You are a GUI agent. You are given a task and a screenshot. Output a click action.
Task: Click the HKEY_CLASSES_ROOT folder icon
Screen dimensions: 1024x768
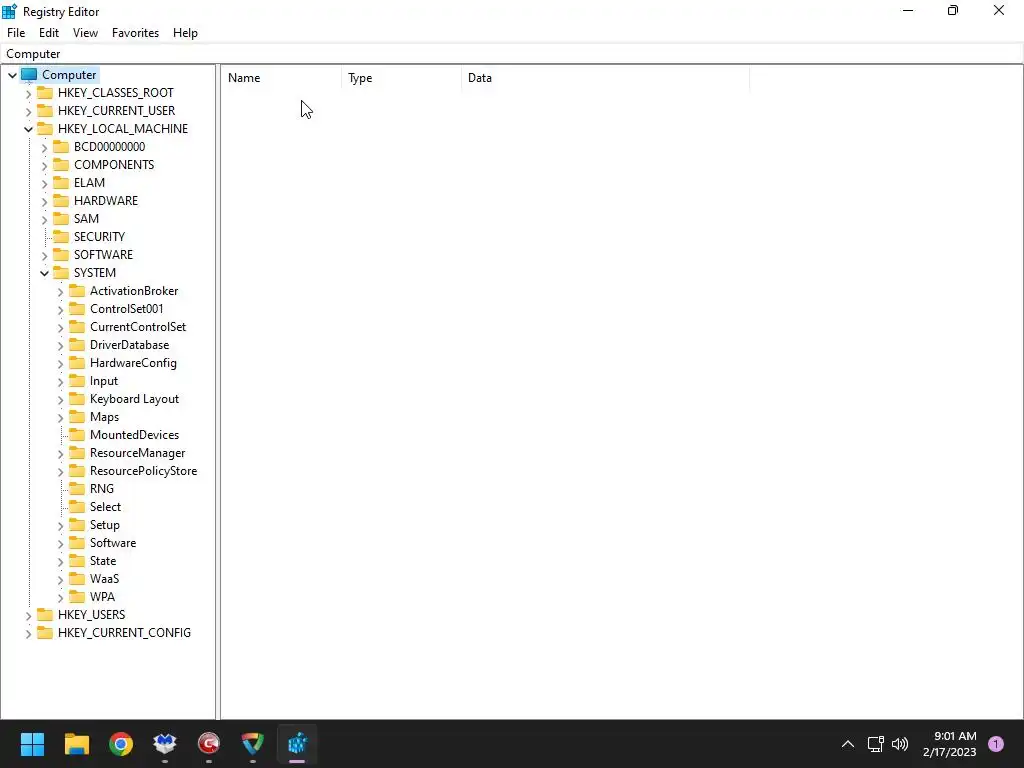coord(45,93)
